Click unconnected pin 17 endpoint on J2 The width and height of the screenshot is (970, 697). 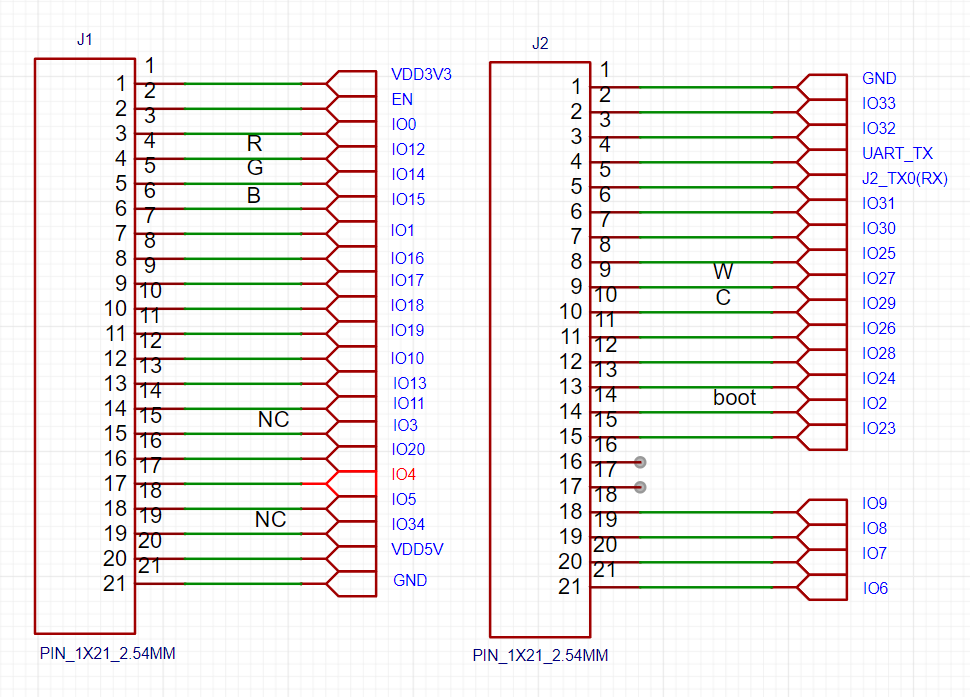640,487
